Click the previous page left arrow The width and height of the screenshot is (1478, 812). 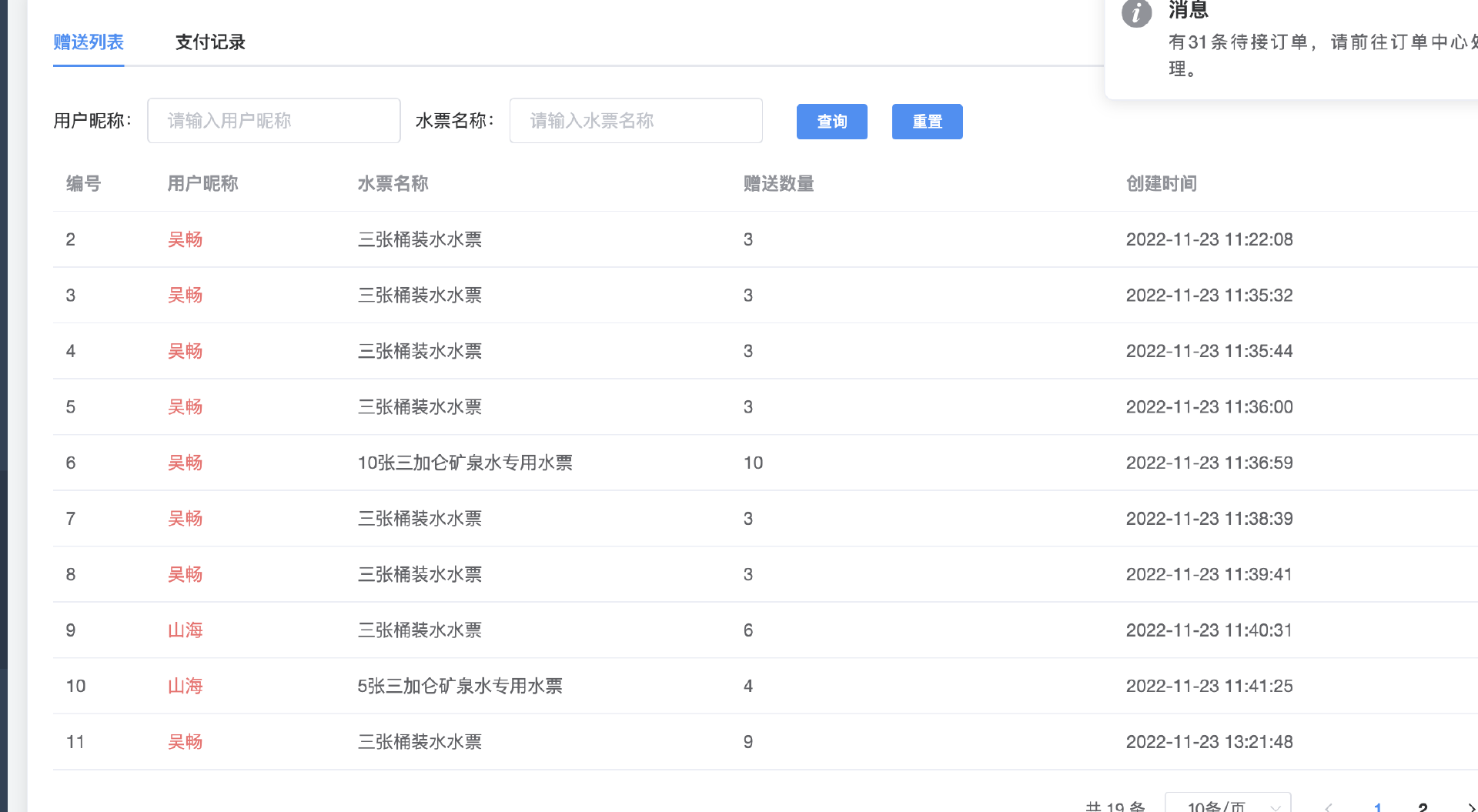[x=1329, y=807]
